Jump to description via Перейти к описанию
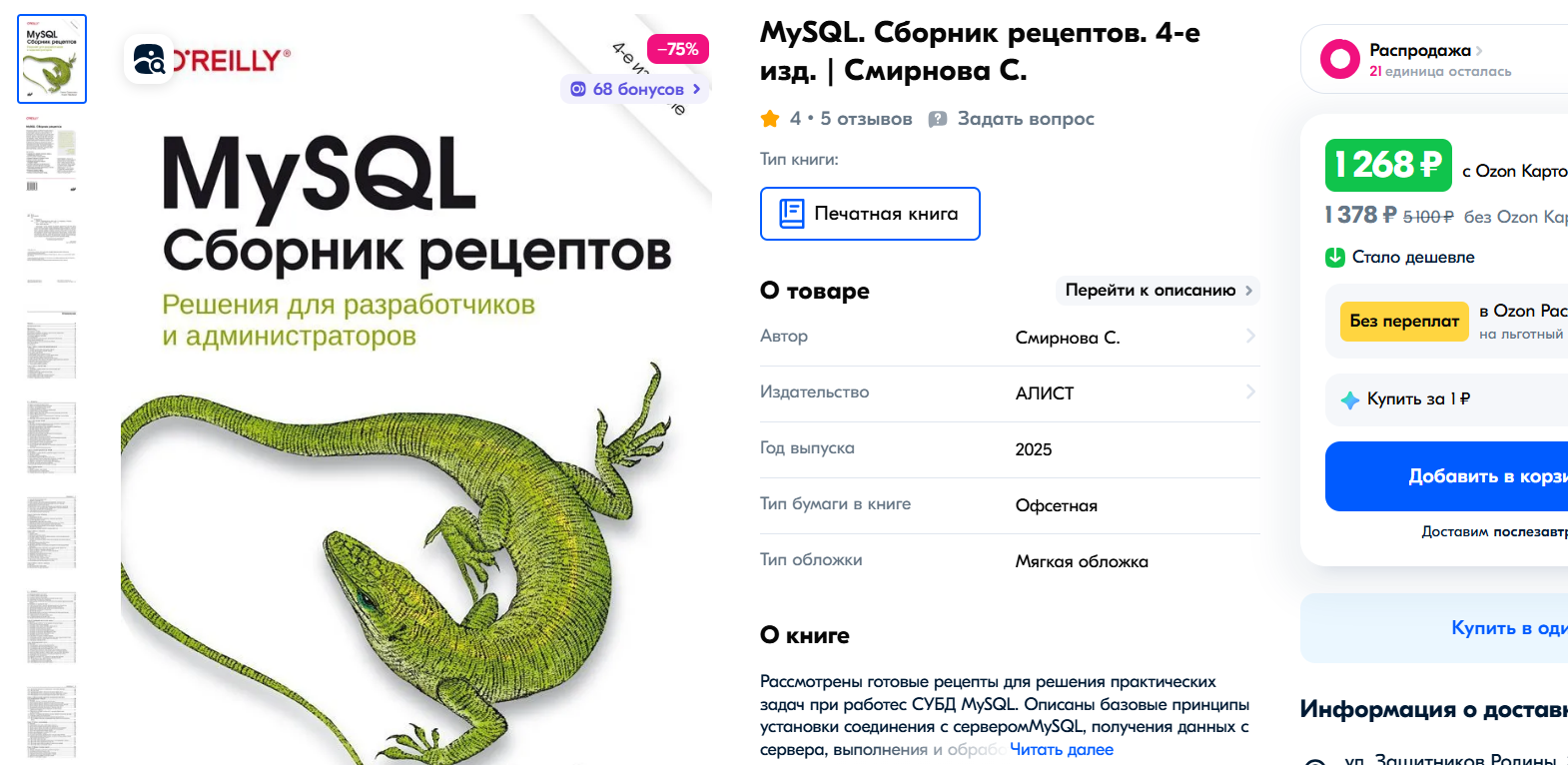Viewport: 1568px width, 765px height. click(x=1157, y=290)
